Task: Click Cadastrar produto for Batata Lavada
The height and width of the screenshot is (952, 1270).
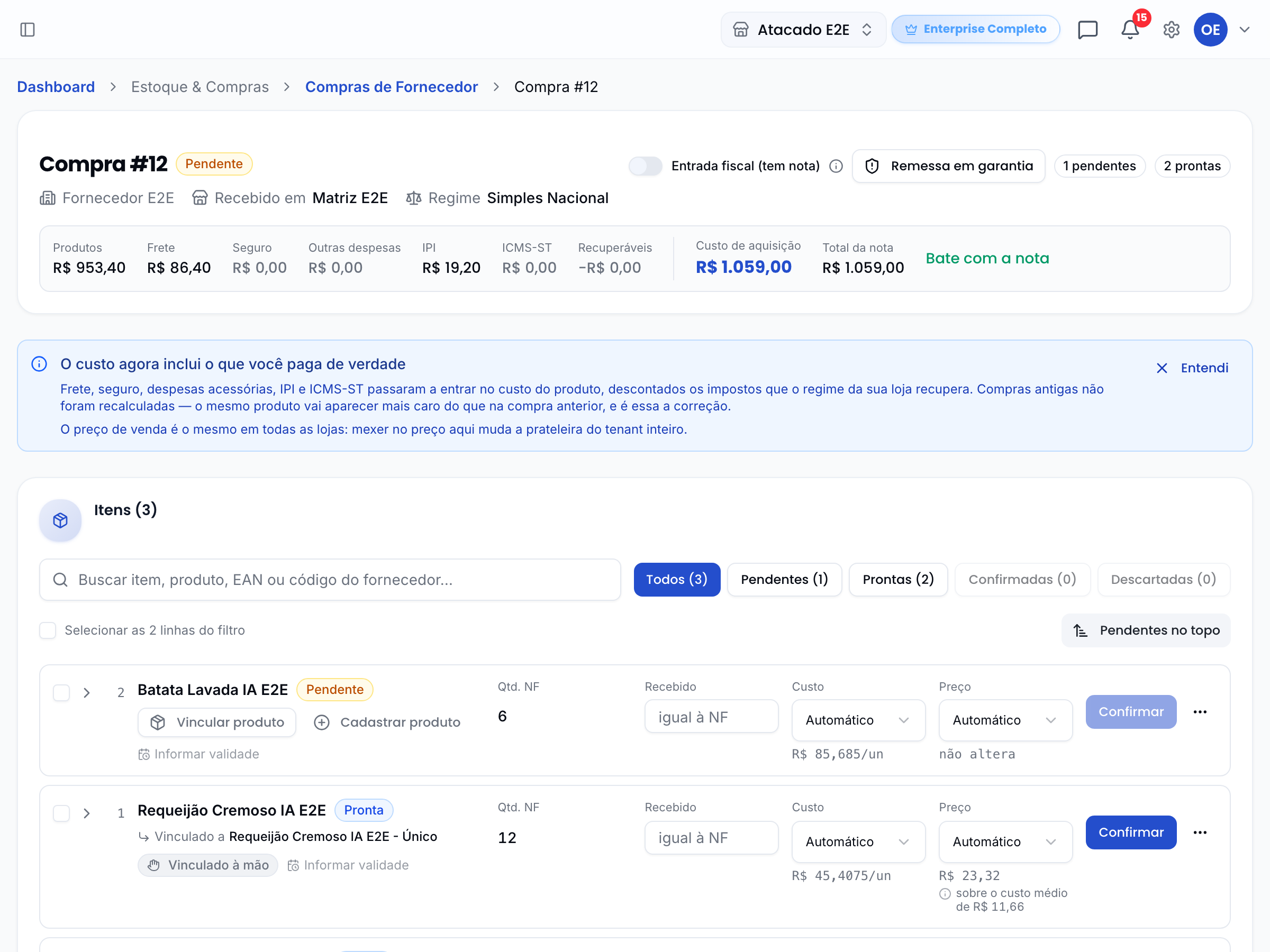Action: click(x=387, y=722)
